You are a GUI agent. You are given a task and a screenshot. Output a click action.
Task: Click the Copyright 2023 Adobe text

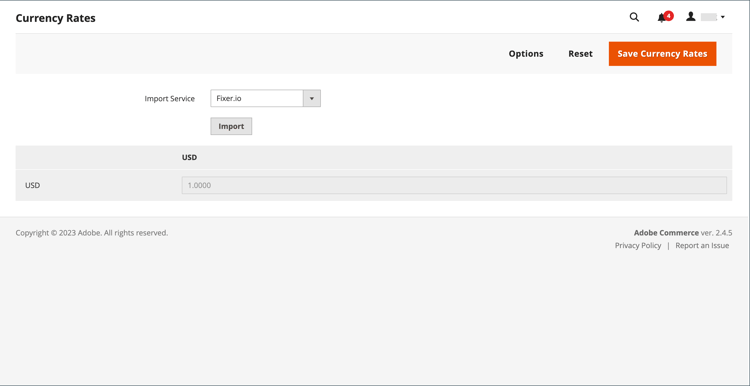click(92, 233)
